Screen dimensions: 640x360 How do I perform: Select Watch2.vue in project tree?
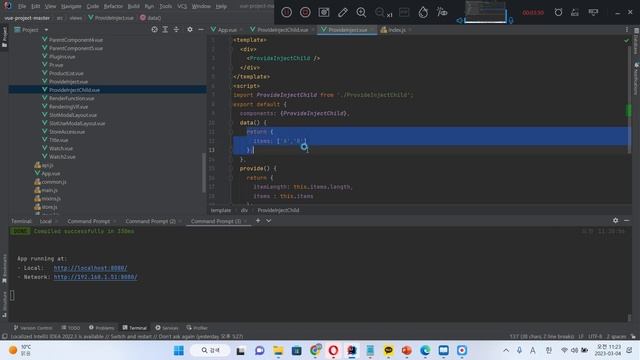coord(62,157)
